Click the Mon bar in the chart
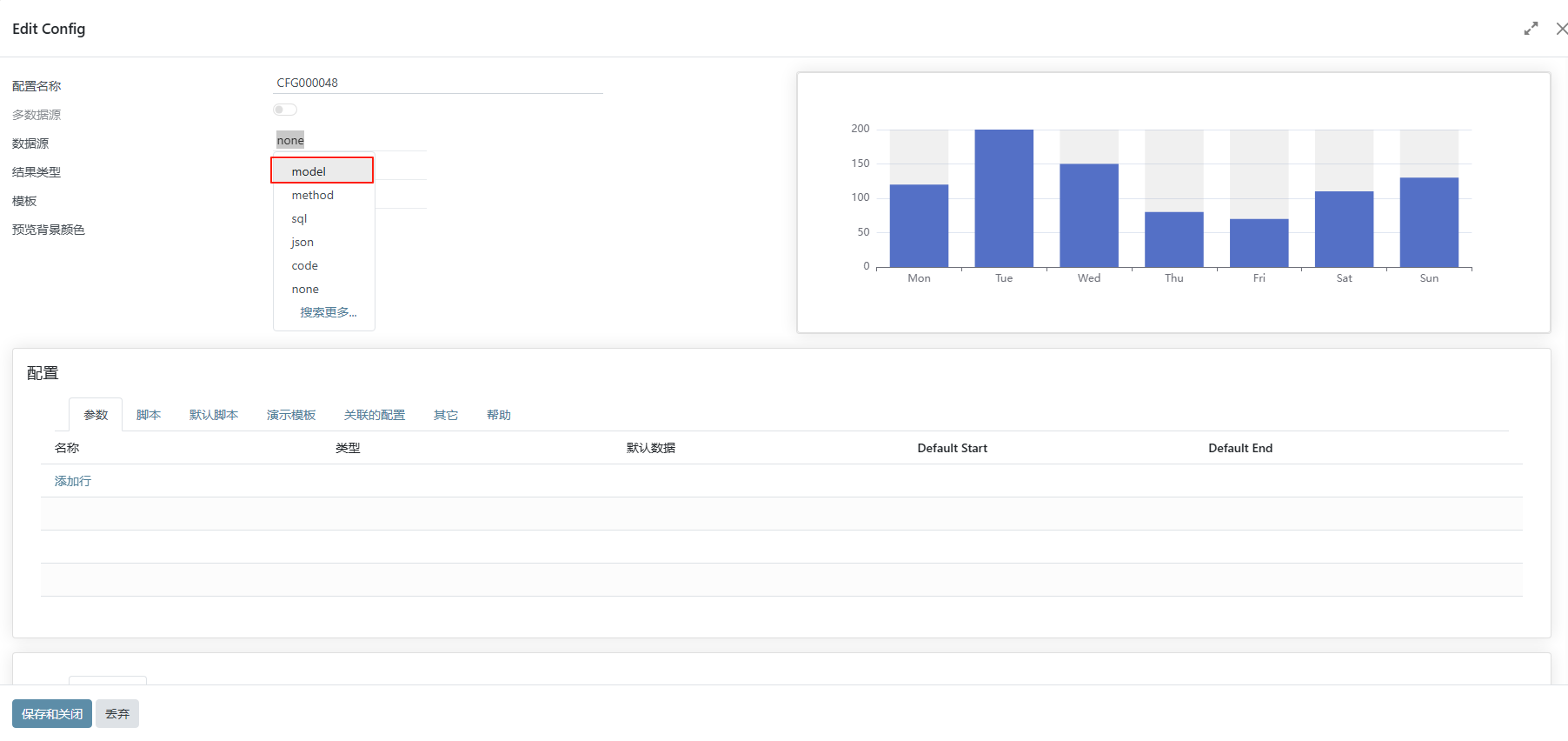 pos(919,226)
